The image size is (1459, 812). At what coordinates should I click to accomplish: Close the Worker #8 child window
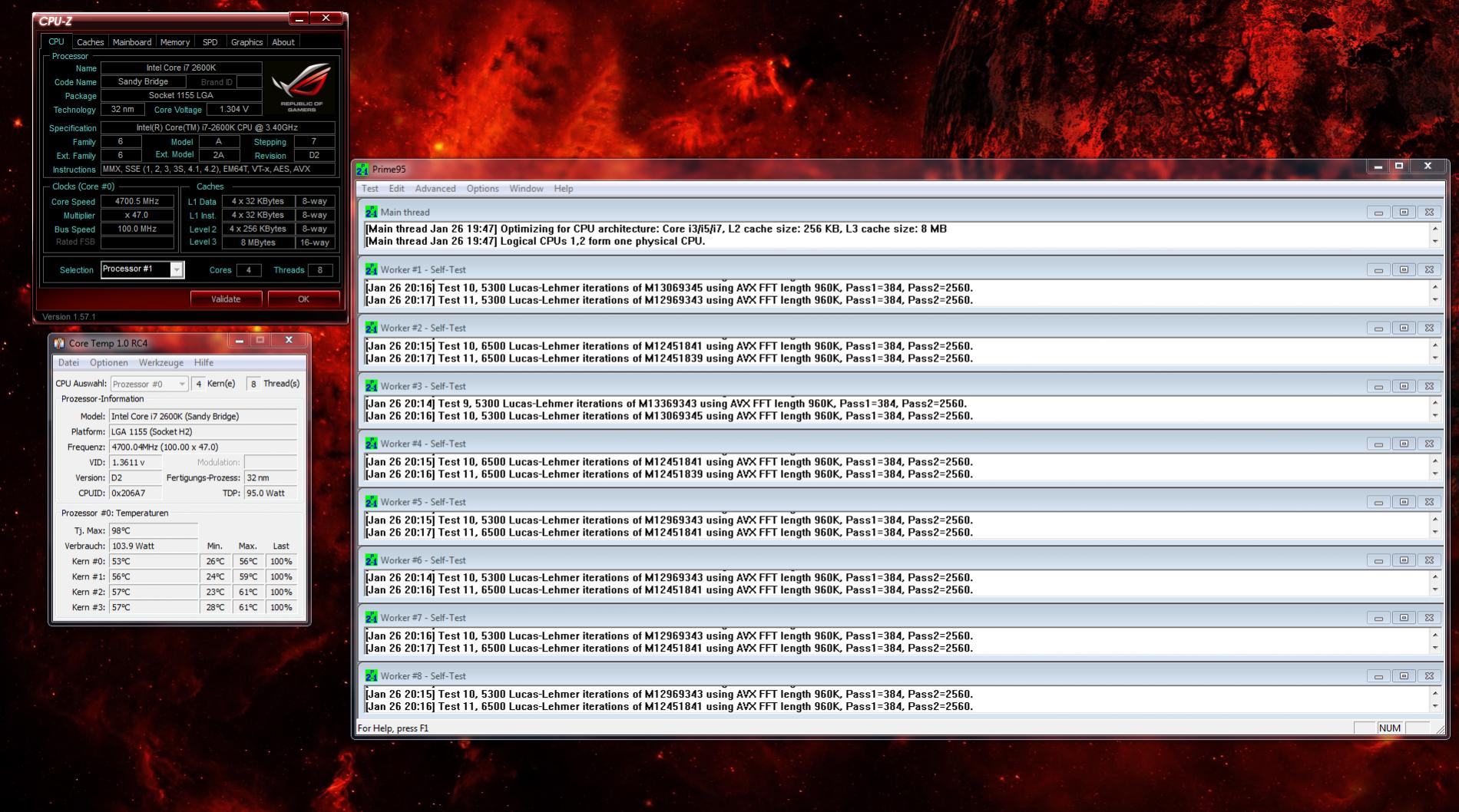pyautogui.click(x=1429, y=677)
